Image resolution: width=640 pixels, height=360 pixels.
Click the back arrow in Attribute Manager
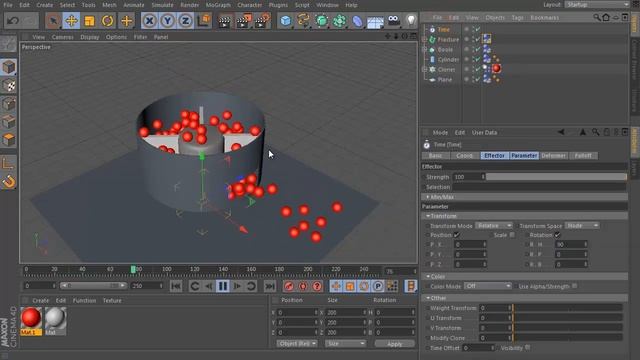click(x=561, y=132)
